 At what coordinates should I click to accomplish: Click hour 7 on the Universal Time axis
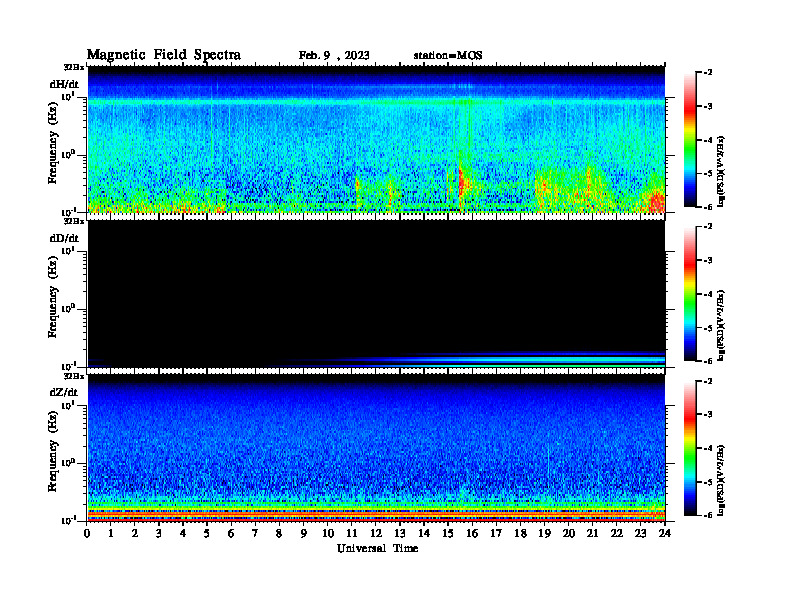tap(255, 534)
